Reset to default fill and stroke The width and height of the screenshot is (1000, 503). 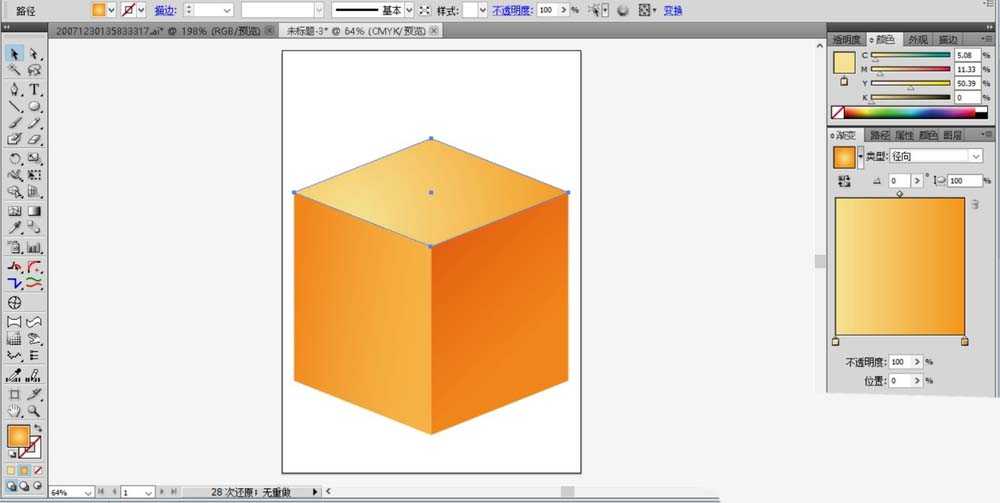11,455
